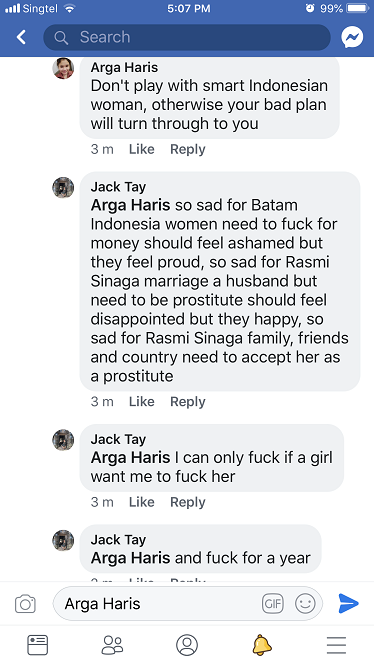Tap the Search field in the header

tap(187, 37)
